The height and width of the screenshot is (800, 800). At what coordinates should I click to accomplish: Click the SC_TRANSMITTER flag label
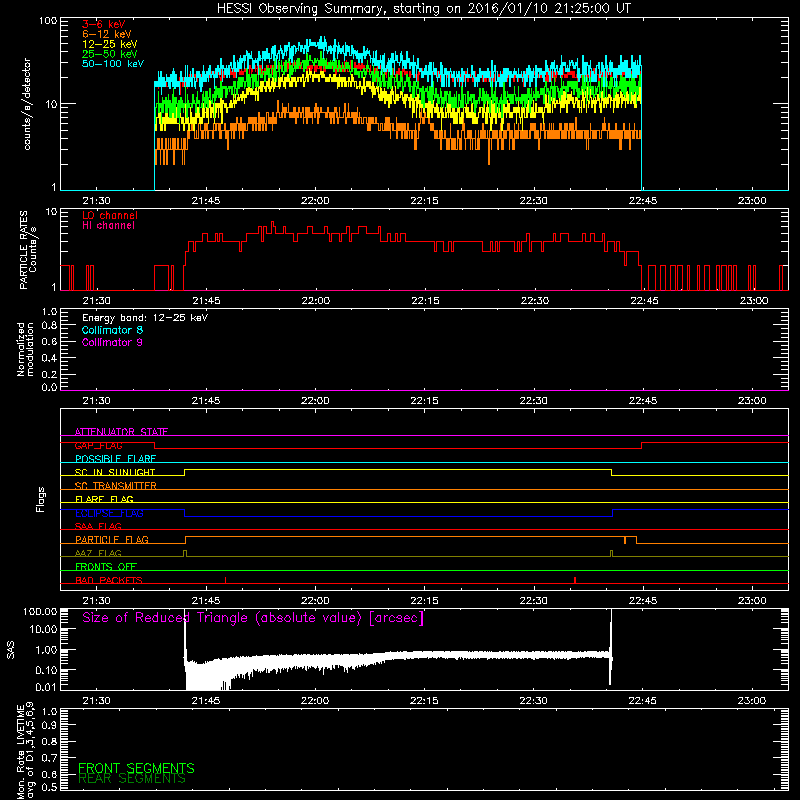point(115,486)
